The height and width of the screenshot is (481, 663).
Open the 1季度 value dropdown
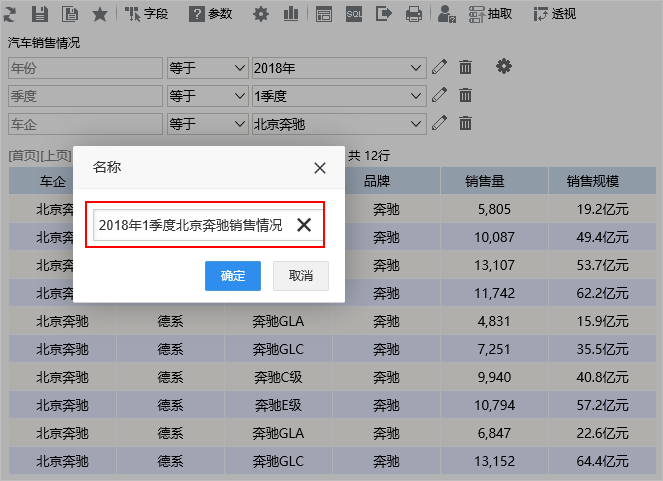[x=339, y=96]
